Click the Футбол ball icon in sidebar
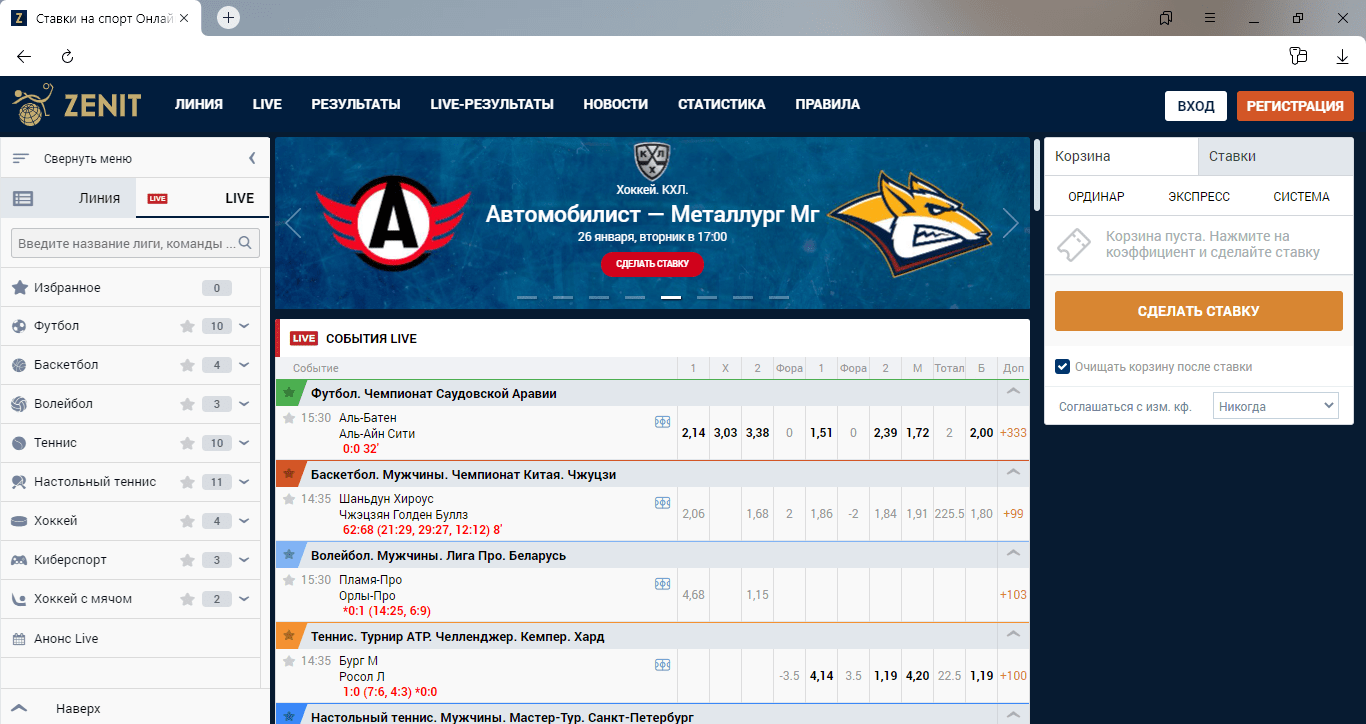The width and height of the screenshot is (1366, 724). (x=19, y=326)
